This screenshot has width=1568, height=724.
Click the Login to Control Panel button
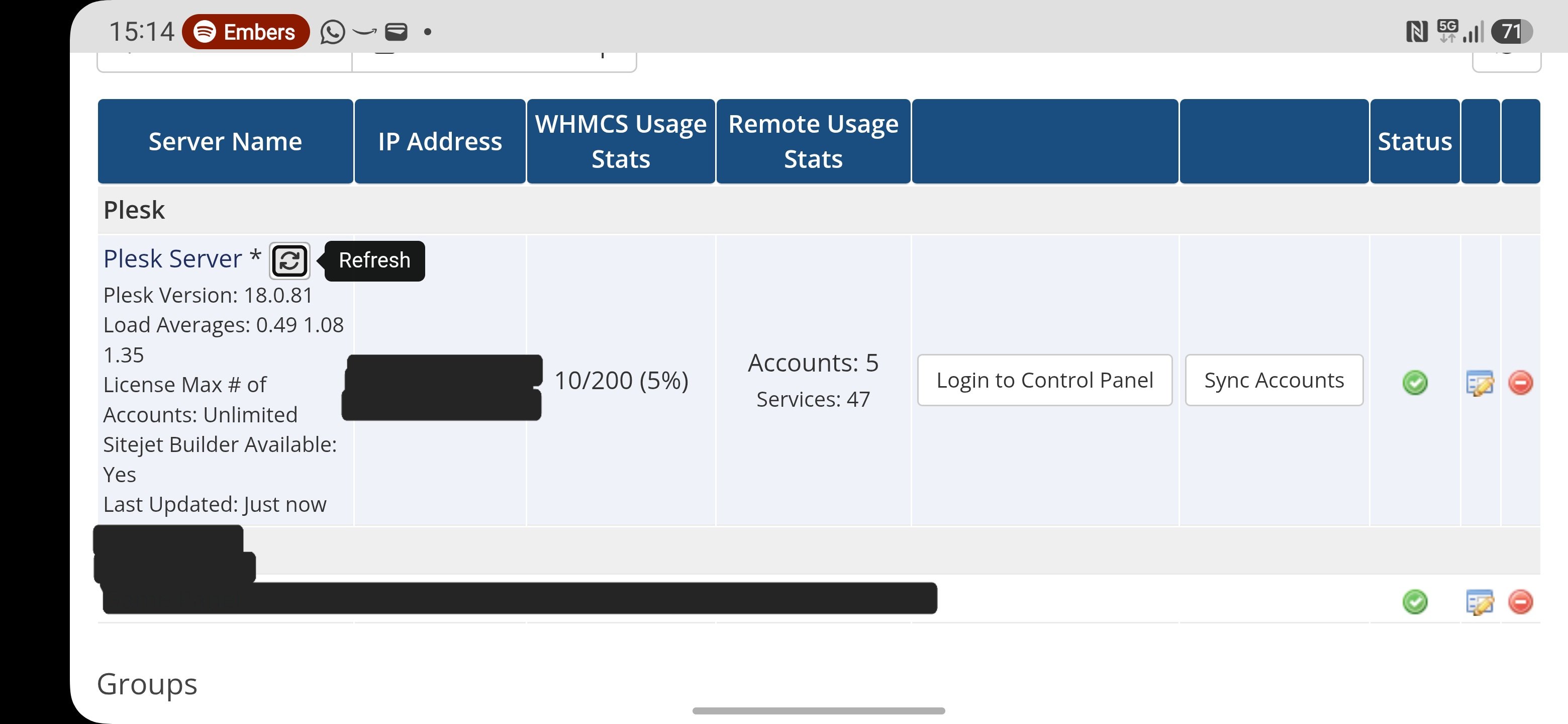1044,380
